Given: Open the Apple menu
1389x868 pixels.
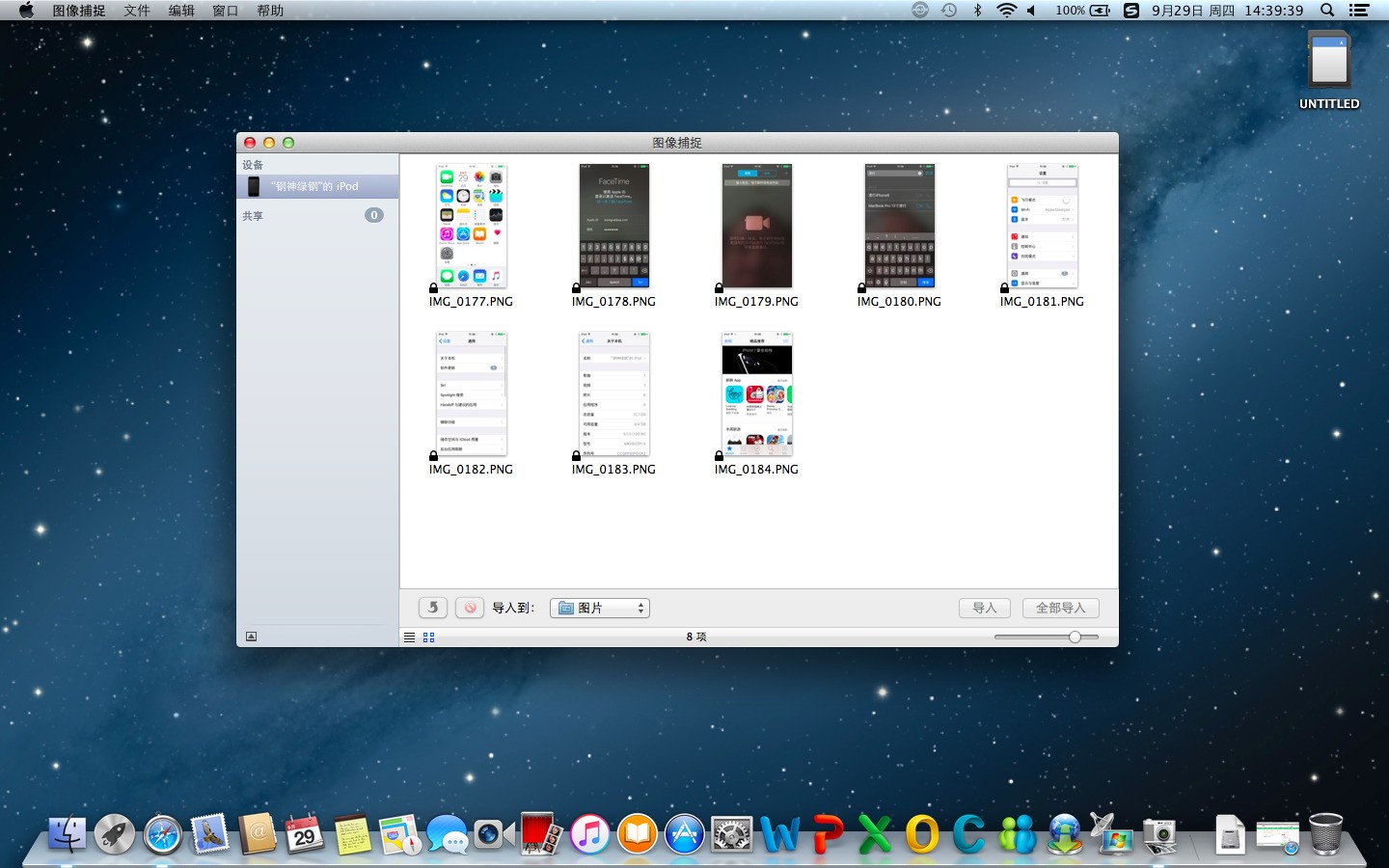Looking at the screenshot, I should (x=26, y=11).
